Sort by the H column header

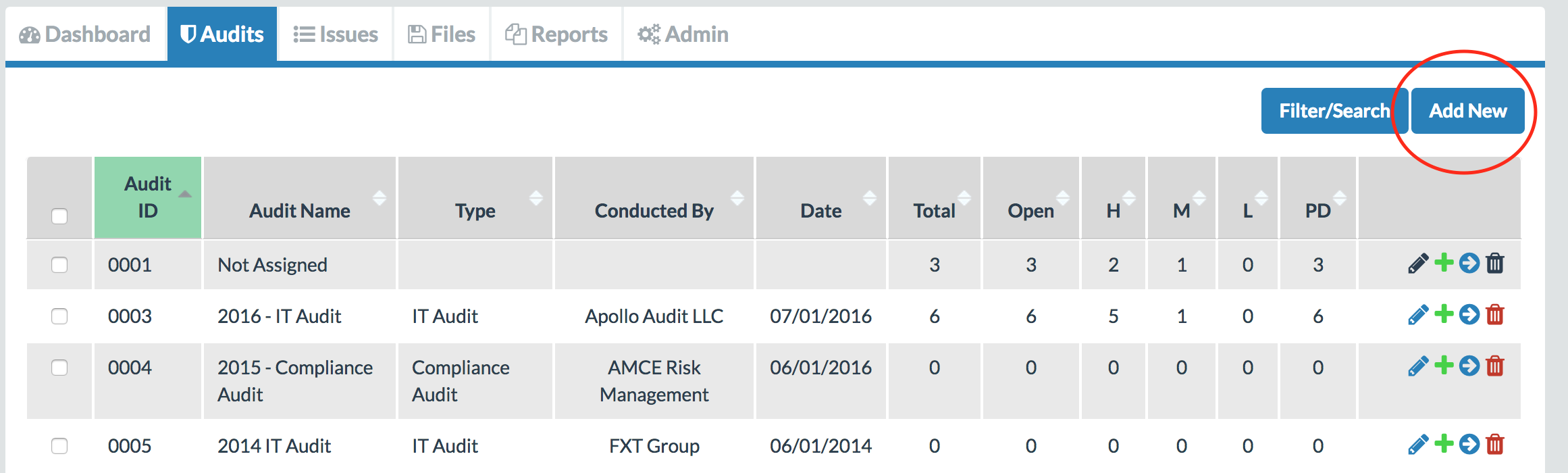1113,197
